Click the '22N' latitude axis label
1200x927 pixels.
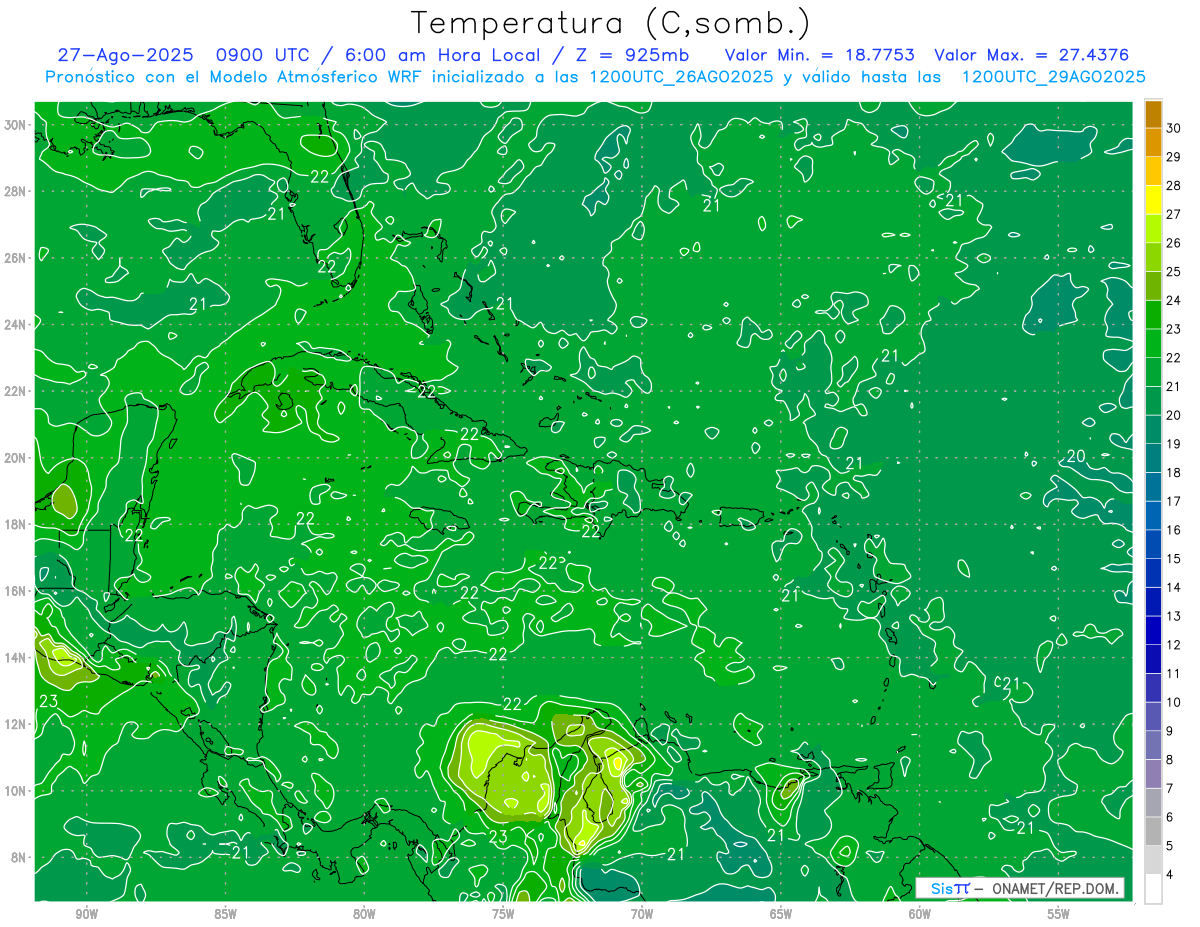pos(16,391)
